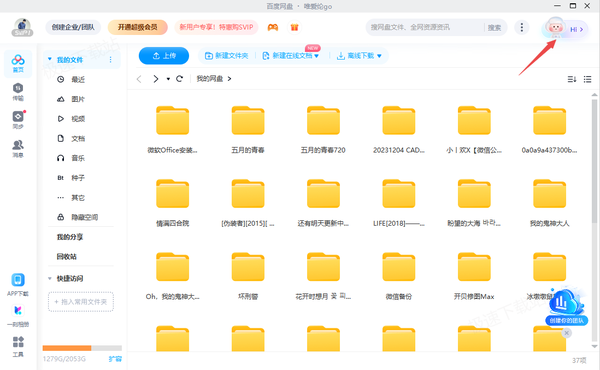Open 我的分享 in sidebar
Image resolution: width=600 pixels, height=370 pixels.
coord(70,237)
